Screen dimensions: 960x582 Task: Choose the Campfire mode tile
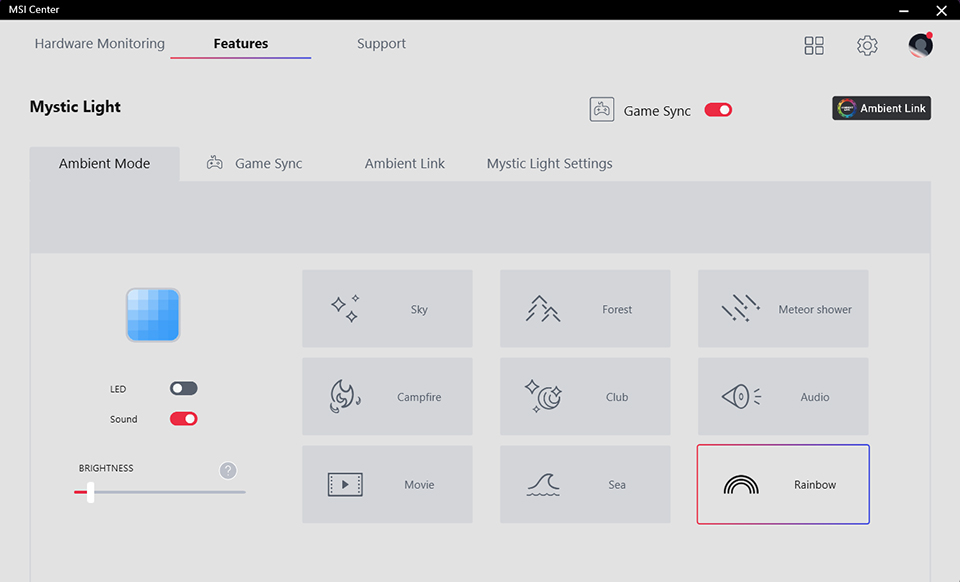(387, 397)
